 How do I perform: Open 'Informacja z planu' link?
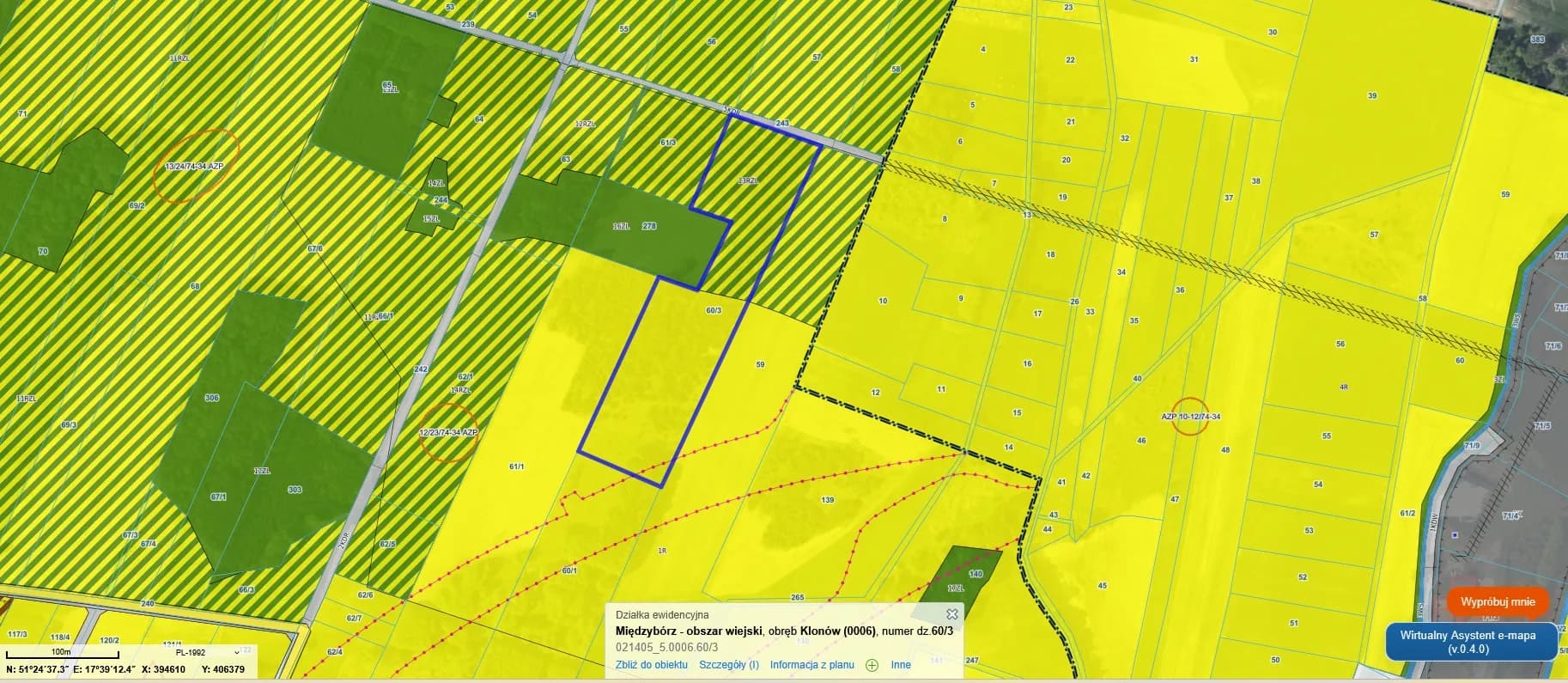(x=811, y=665)
